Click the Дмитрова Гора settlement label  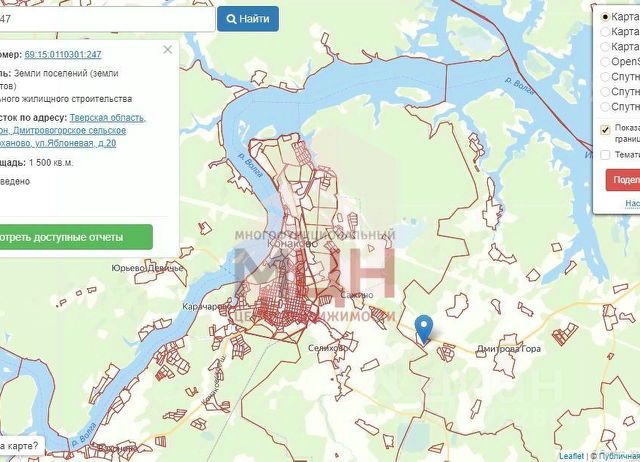pyautogui.click(x=509, y=349)
